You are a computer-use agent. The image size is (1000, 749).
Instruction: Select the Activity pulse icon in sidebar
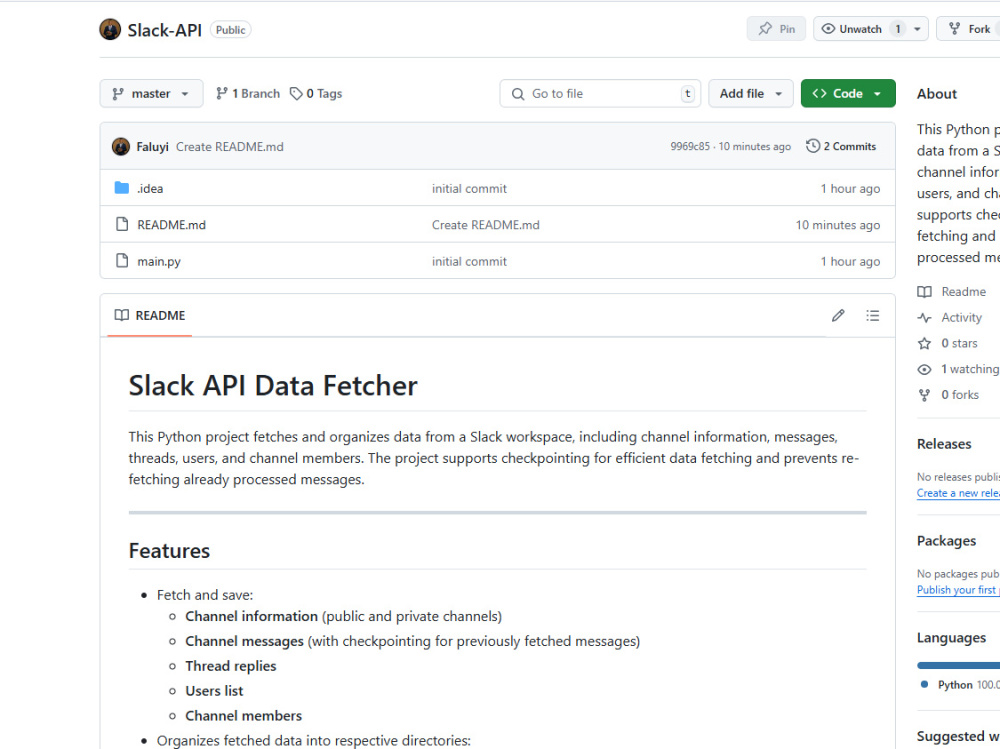tap(924, 317)
